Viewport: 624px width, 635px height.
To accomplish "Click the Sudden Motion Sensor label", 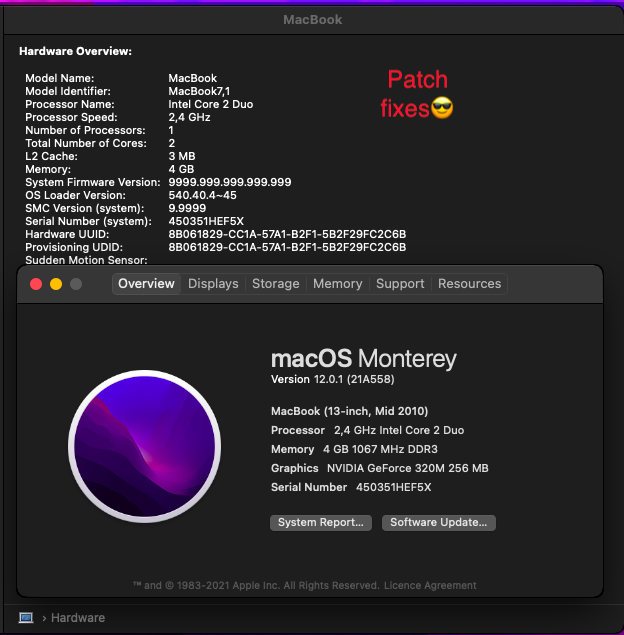I will pos(86,260).
